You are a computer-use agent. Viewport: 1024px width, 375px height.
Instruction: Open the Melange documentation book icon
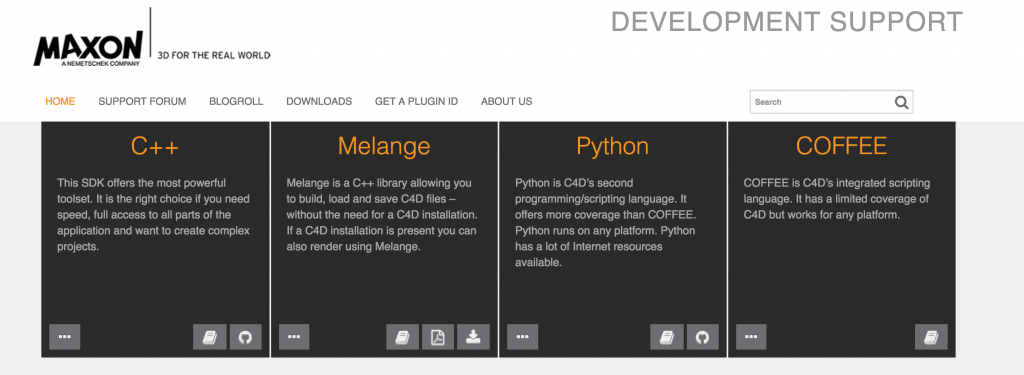(402, 337)
